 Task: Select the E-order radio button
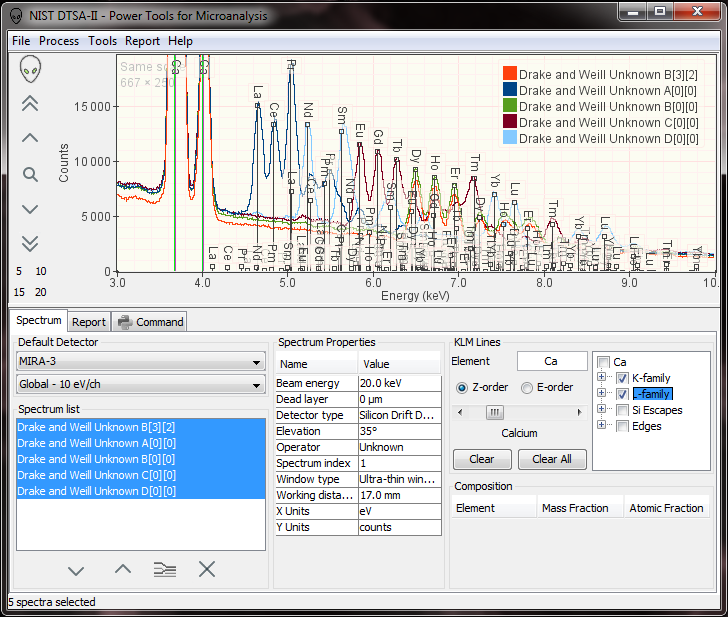(x=527, y=388)
